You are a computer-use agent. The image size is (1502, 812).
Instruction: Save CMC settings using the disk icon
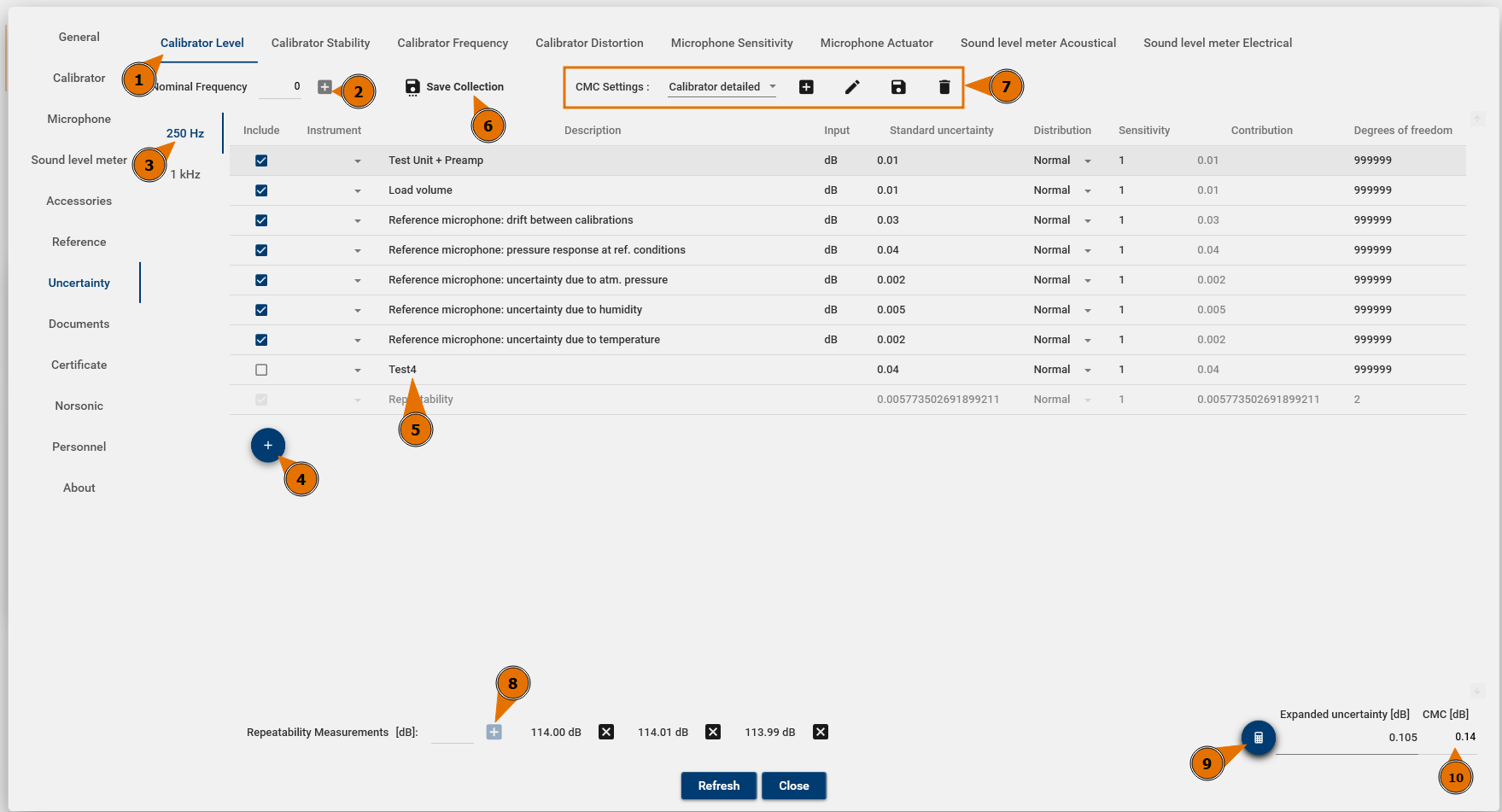pos(898,86)
